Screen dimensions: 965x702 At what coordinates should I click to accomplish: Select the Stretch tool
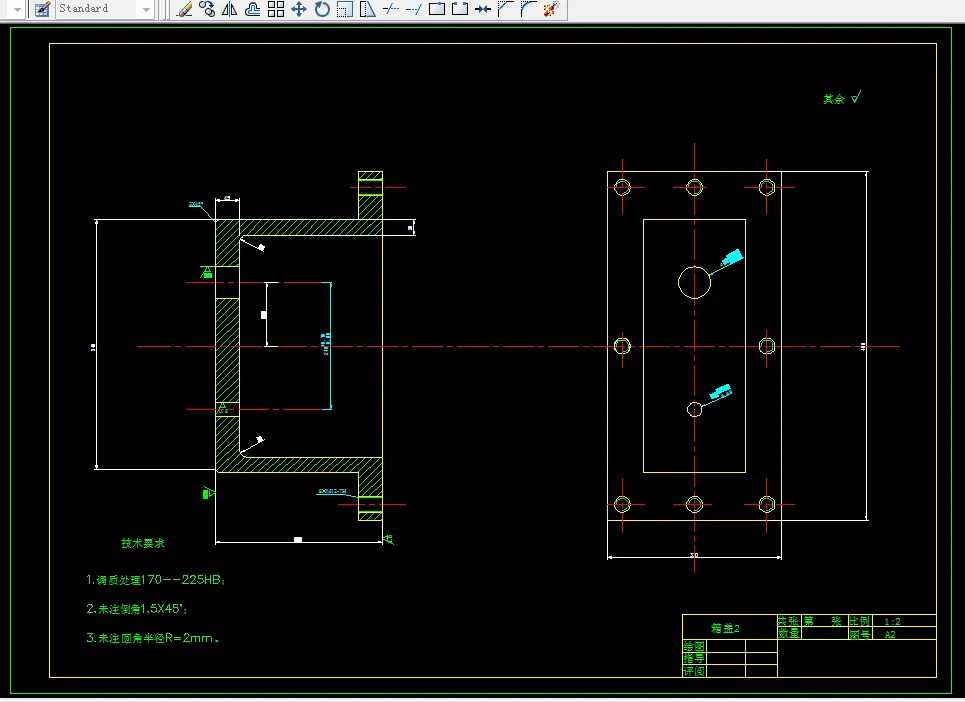click(x=367, y=9)
